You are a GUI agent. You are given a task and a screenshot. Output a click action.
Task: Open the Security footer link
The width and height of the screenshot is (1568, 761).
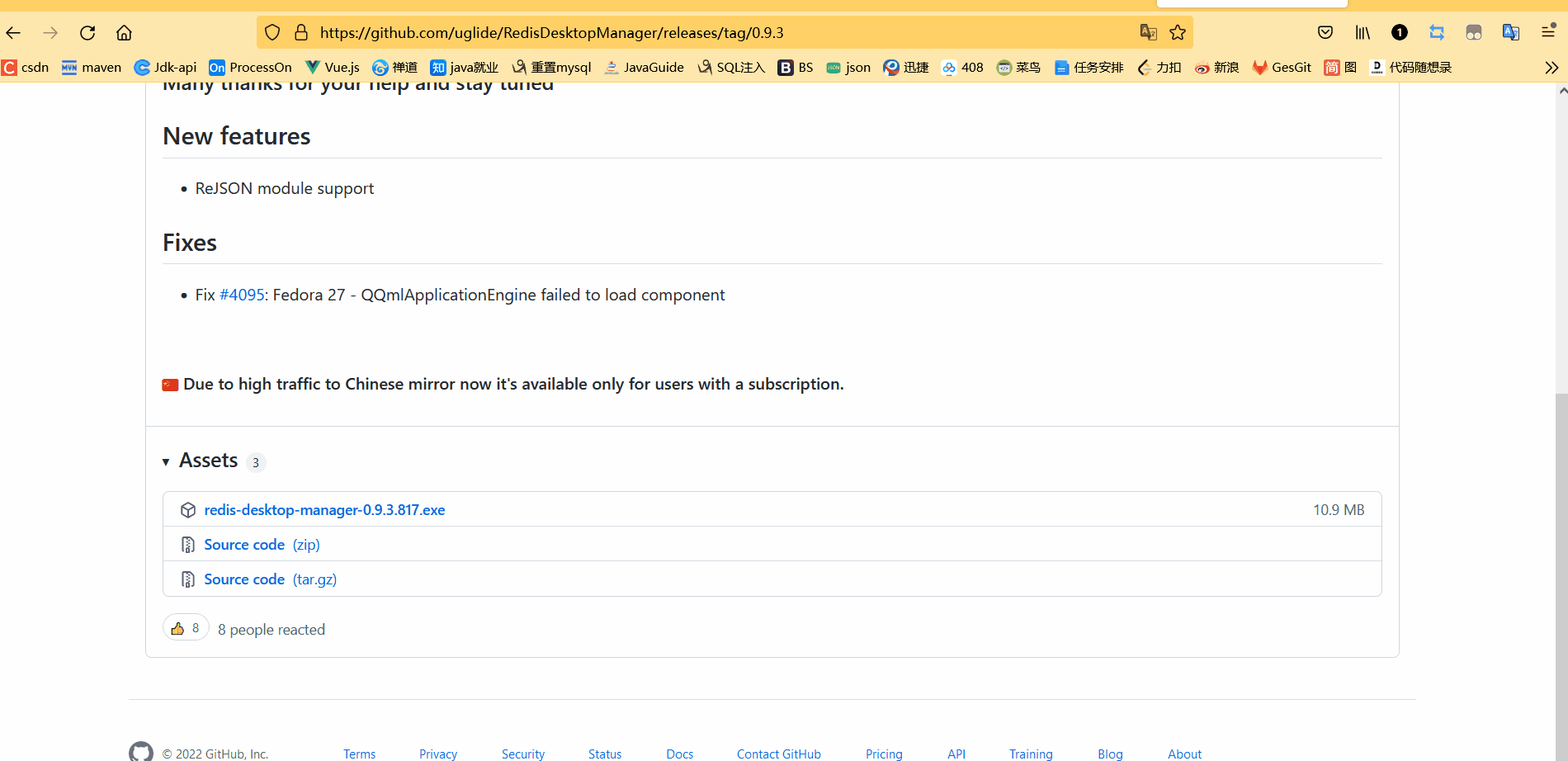(x=523, y=754)
